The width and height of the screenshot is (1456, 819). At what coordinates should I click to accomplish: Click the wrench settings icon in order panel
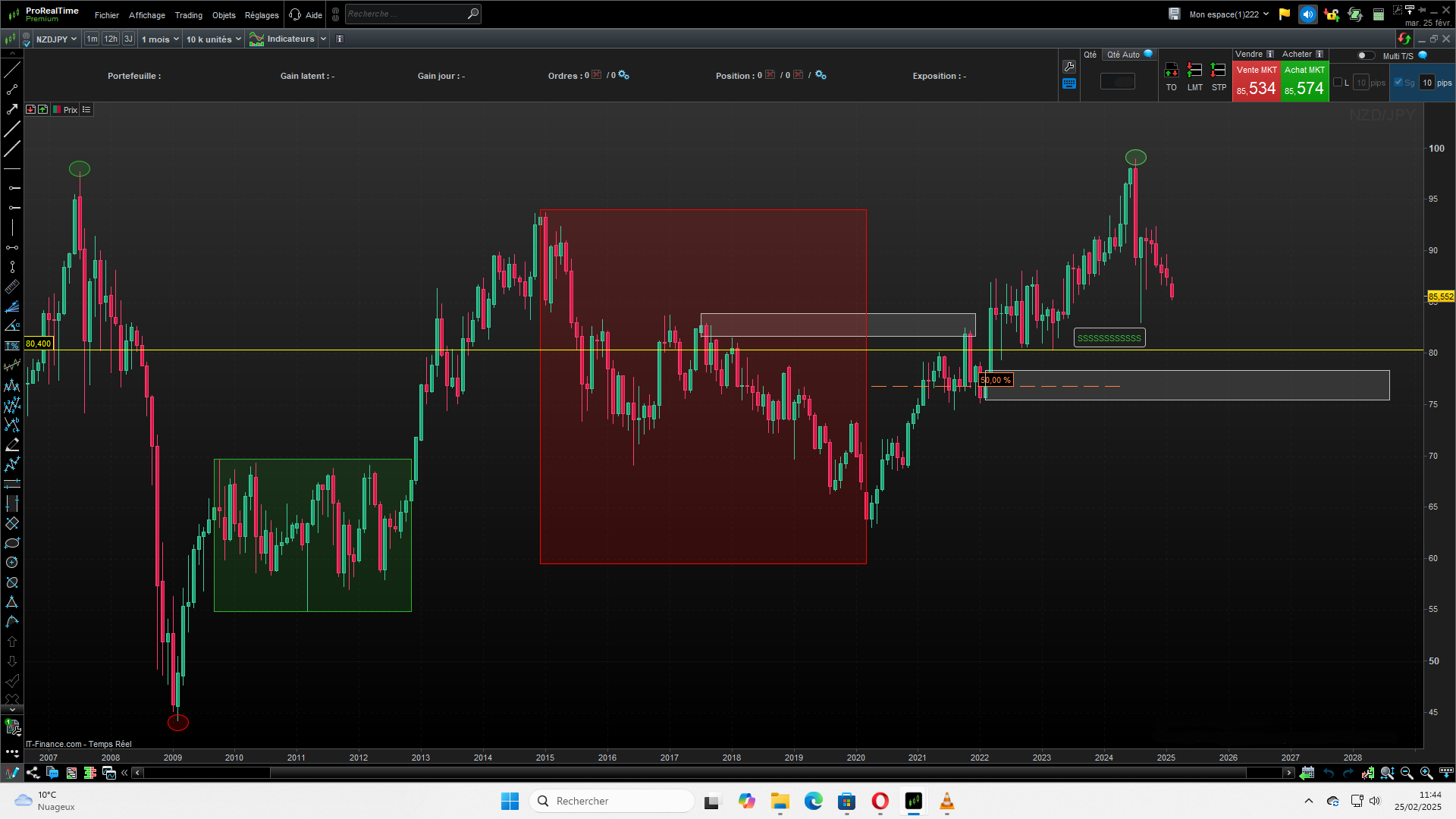click(x=1069, y=67)
